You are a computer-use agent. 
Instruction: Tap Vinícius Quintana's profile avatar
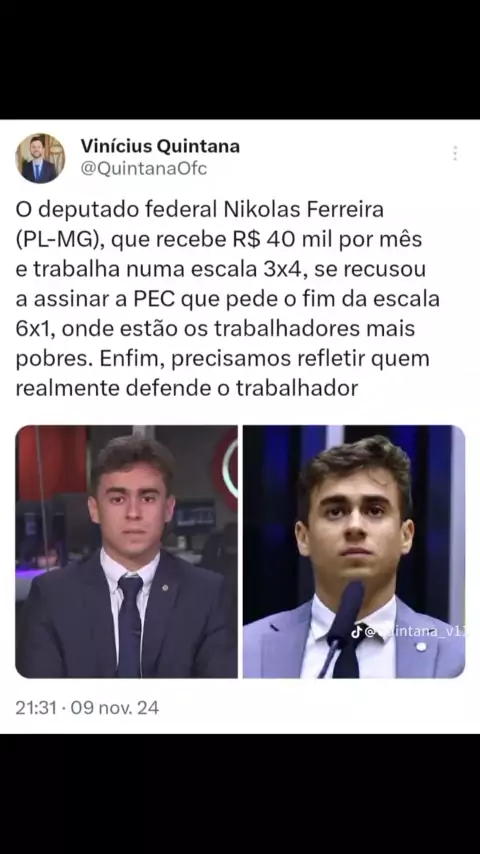[40, 158]
